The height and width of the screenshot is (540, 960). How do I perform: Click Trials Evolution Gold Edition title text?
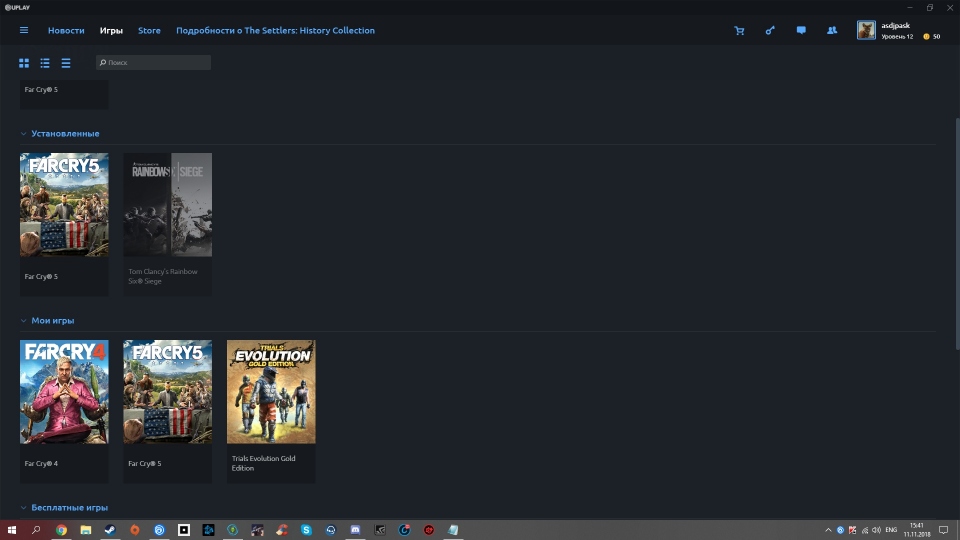pyautogui.click(x=263, y=463)
